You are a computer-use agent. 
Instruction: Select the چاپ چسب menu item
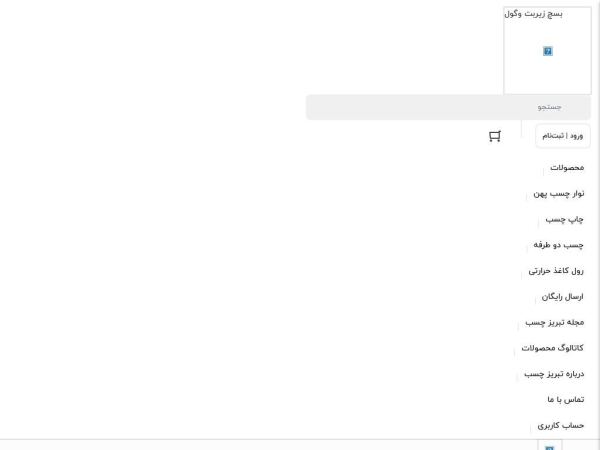pos(564,219)
